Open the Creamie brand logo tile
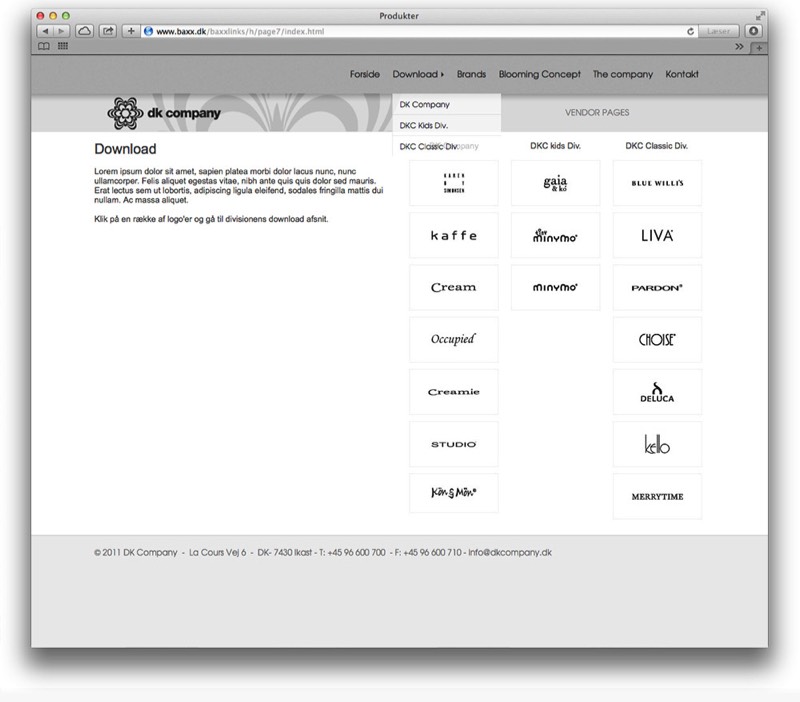 click(454, 392)
